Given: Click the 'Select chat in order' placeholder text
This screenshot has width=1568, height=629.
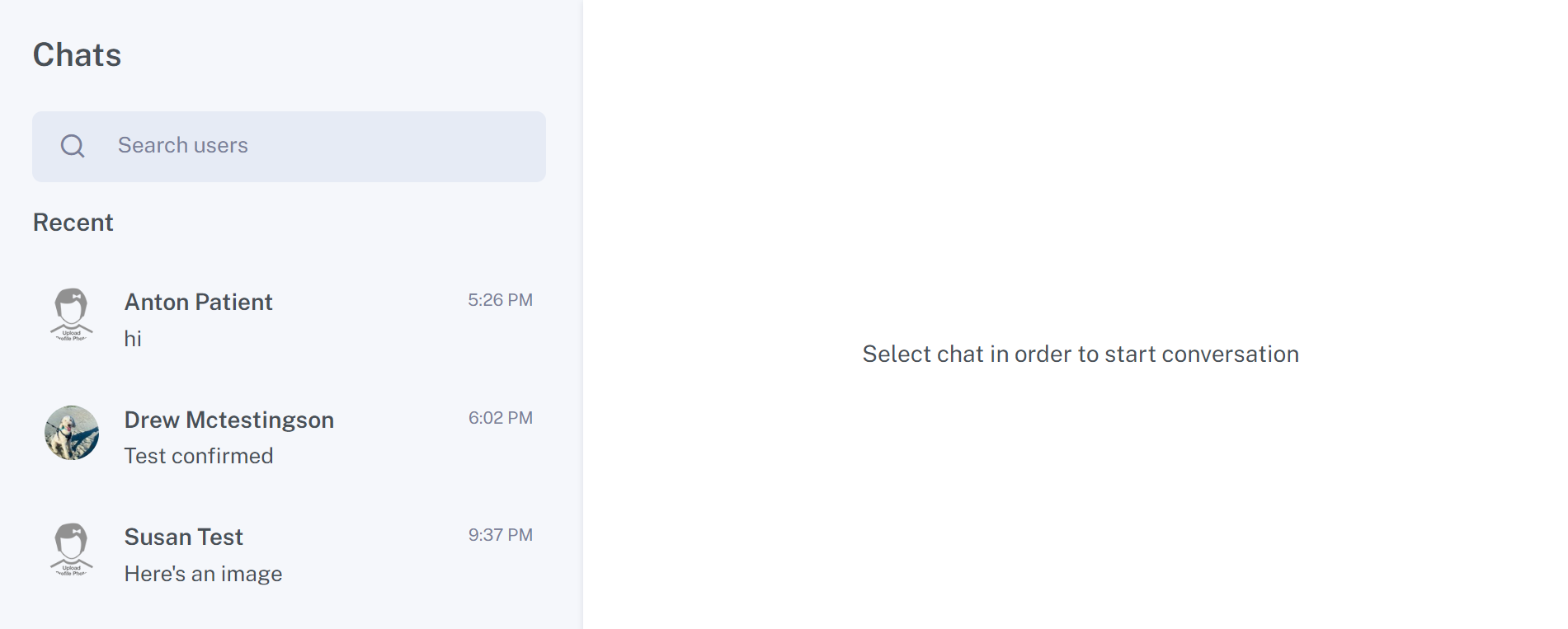Looking at the screenshot, I should (x=1081, y=354).
